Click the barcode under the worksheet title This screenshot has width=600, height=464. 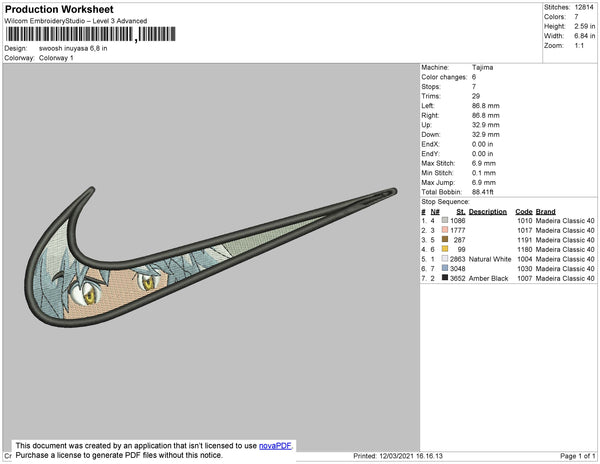[91, 34]
